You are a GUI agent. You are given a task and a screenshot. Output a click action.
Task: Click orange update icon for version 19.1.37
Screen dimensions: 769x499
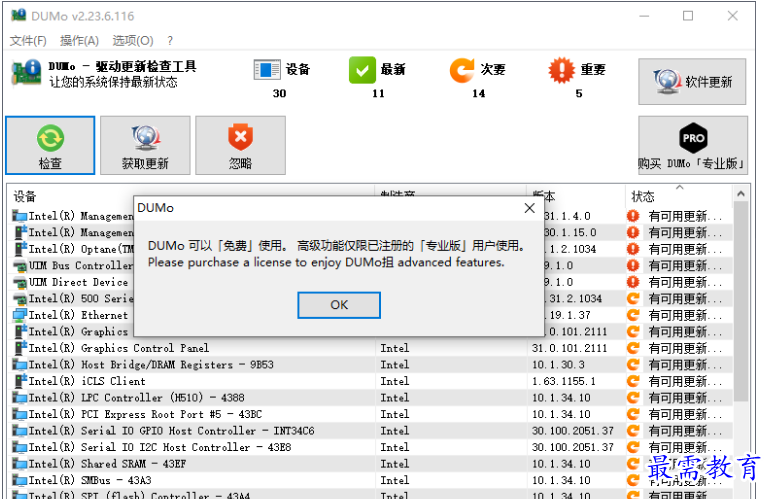[633, 315]
